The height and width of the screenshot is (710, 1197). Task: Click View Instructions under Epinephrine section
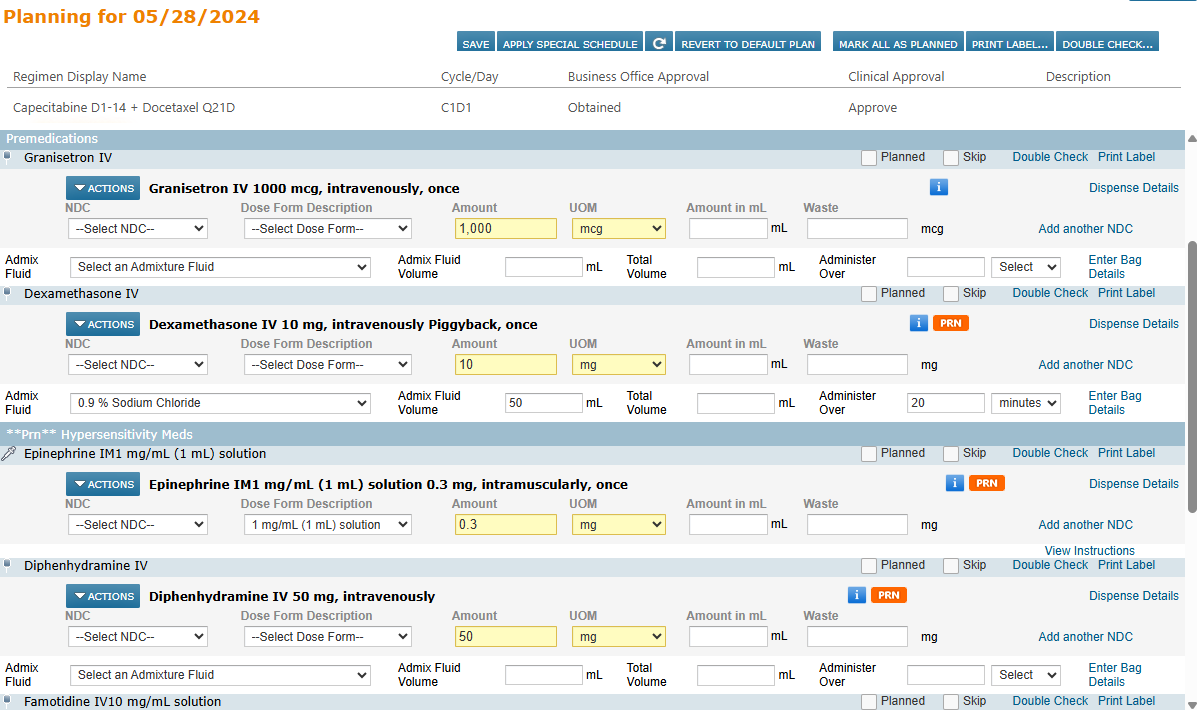(x=1090, y=550)
